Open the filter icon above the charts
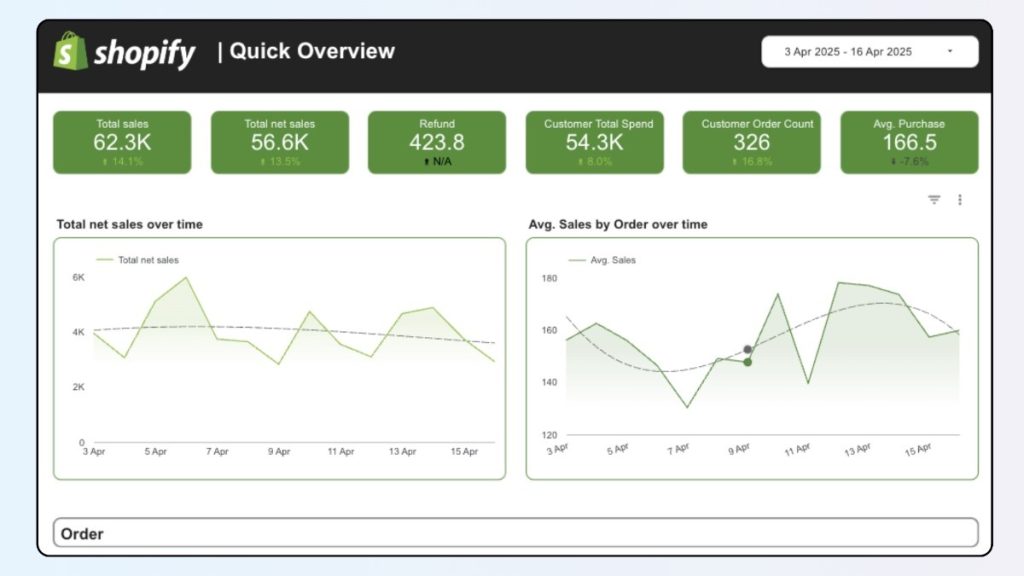This screenshot has width=1024, height=576. pos(933,199)
